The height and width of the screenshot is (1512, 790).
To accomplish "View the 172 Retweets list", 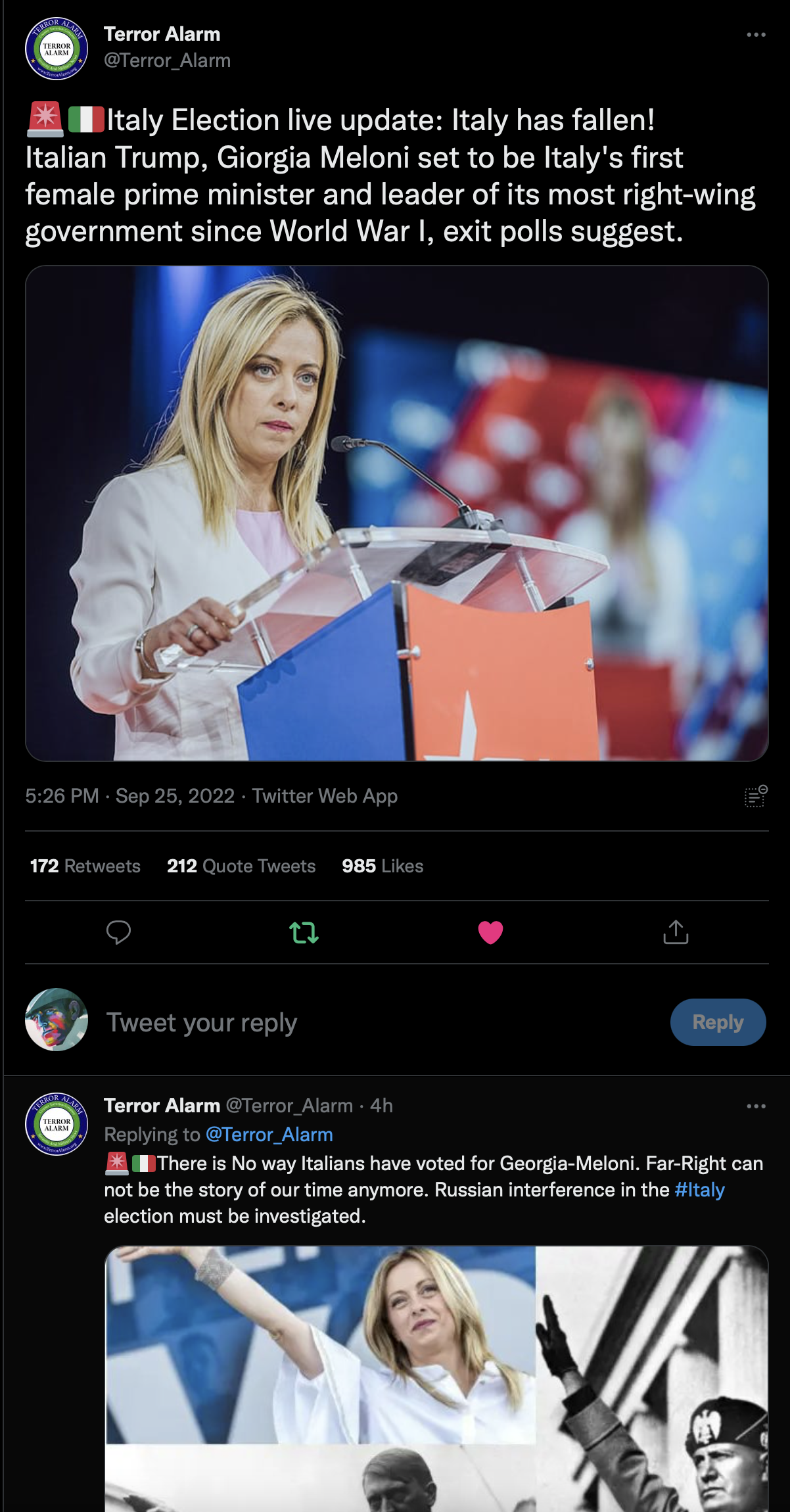I will pyautogui.click(x=85, y=866).
